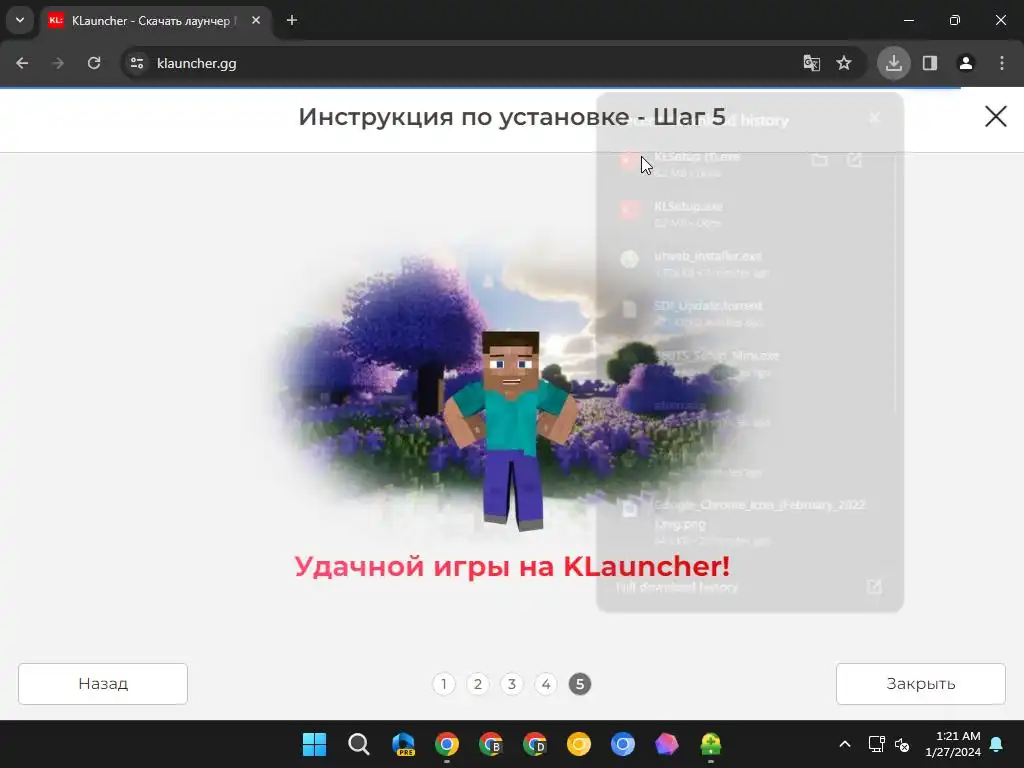Screen dimensions: 1024x768
Task: Restore down the Chrome window
Action: click(955, 20)
